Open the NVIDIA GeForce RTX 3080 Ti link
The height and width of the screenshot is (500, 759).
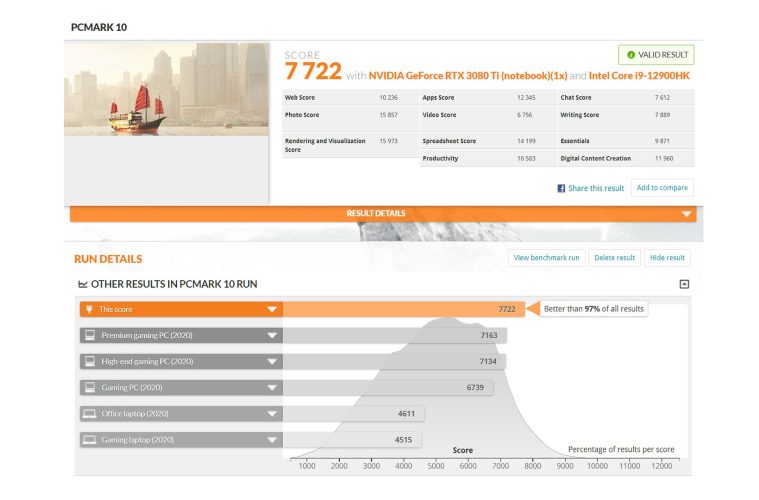468,76
